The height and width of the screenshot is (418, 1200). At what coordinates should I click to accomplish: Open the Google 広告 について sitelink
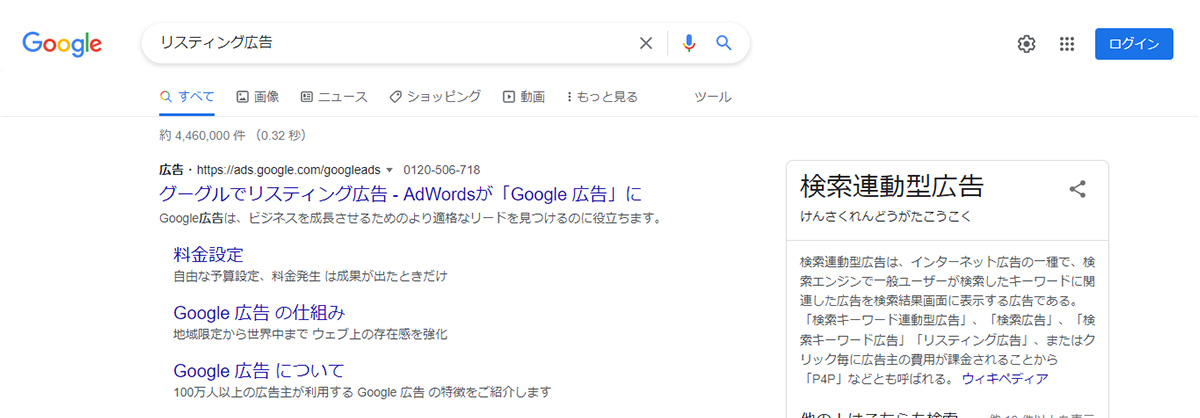258,370
